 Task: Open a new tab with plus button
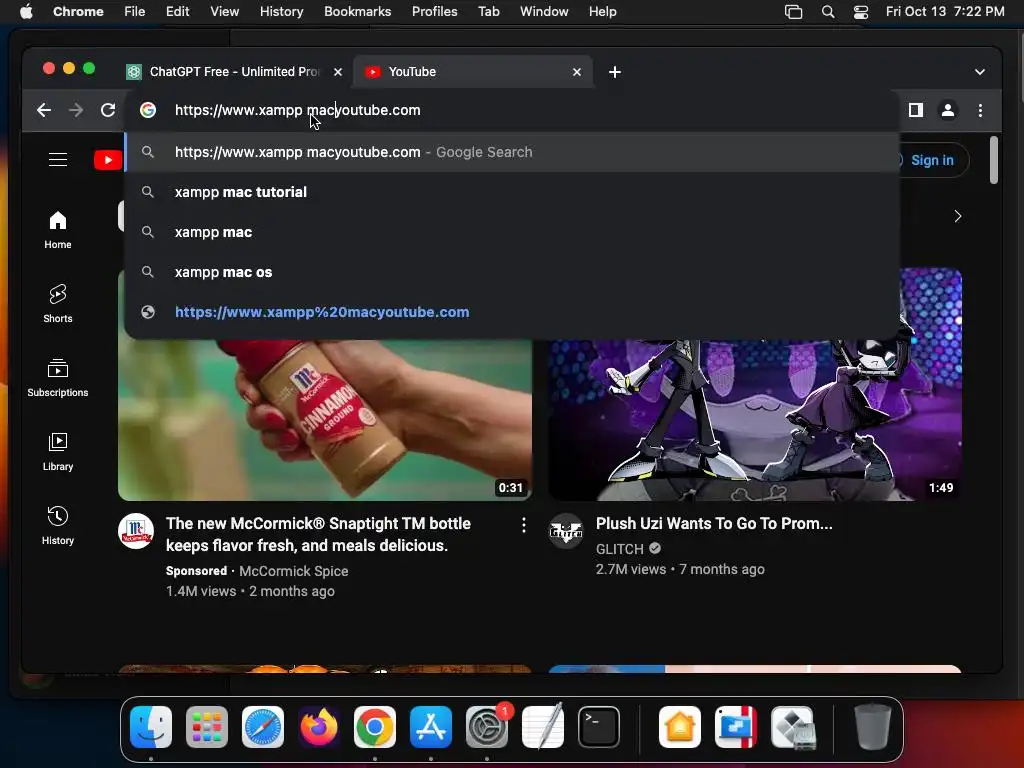coord(615,72)
